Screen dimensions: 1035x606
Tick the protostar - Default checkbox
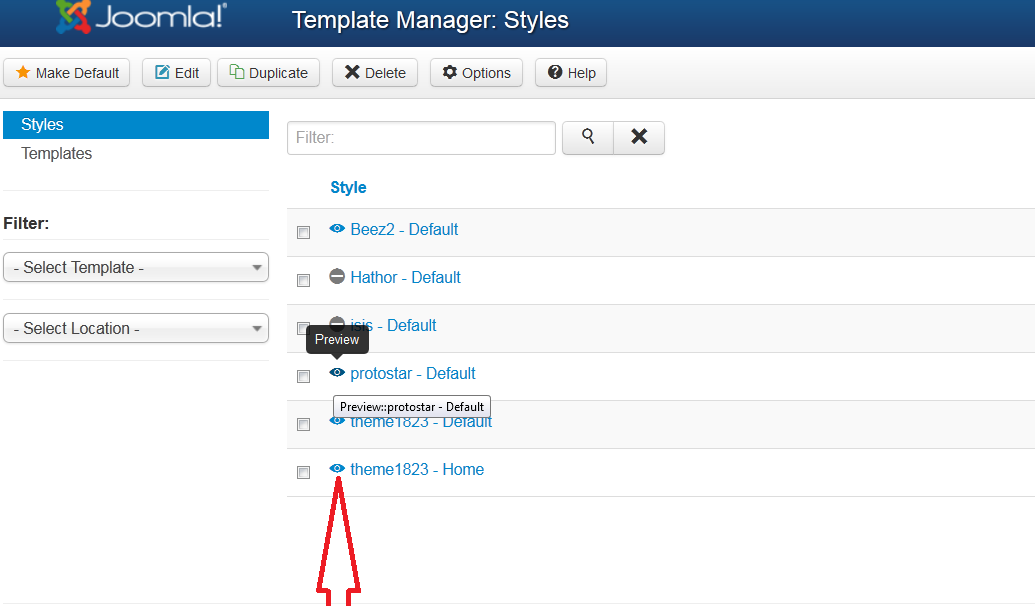(x=304, y=376)
